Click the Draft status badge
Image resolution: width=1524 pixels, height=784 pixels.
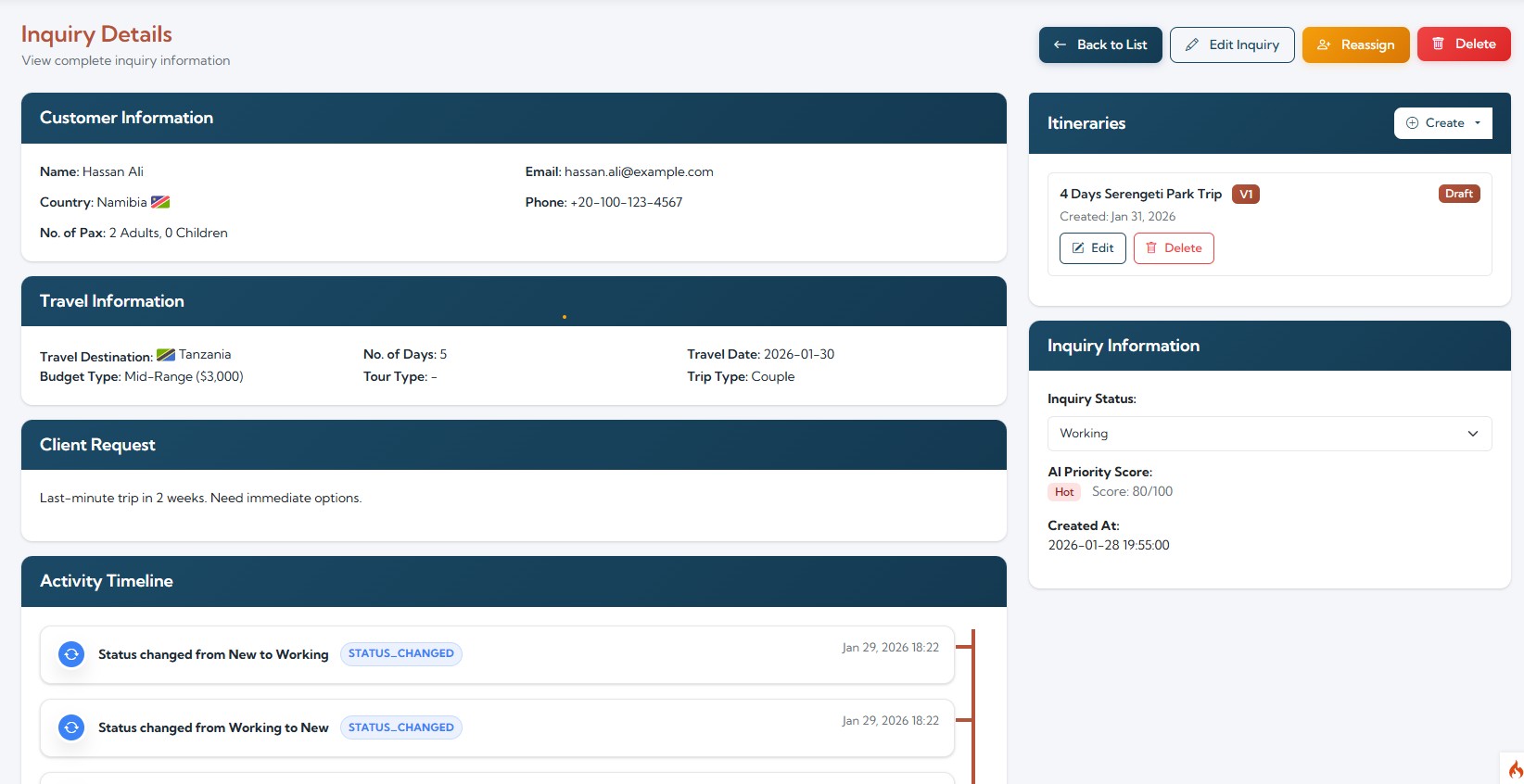1459,194
